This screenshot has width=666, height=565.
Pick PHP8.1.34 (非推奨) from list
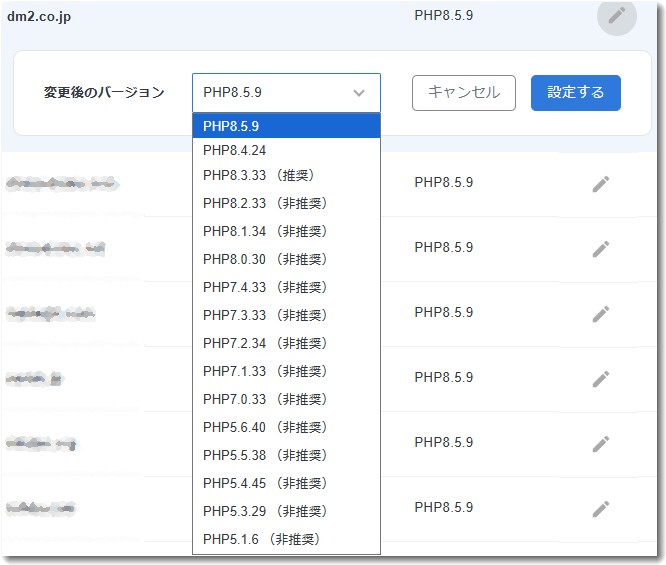click(x=286, y=231)
